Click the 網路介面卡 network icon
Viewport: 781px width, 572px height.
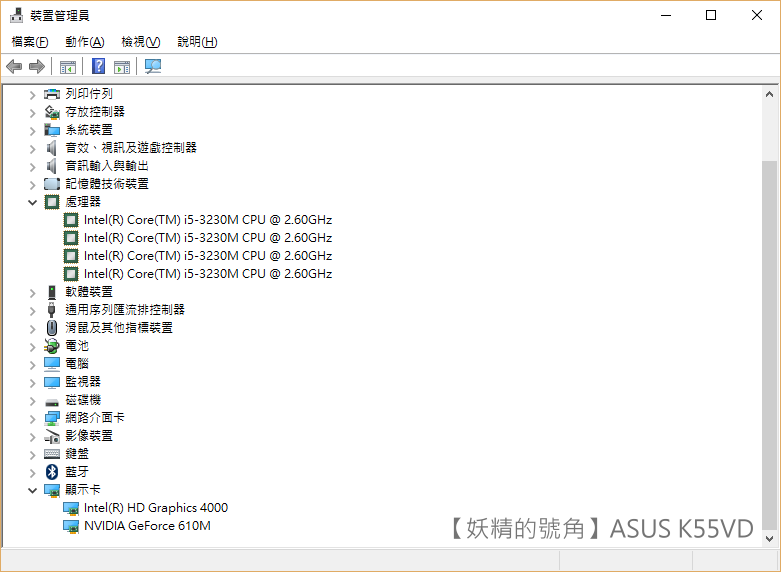pyautogui.click(x=52, y=418)
